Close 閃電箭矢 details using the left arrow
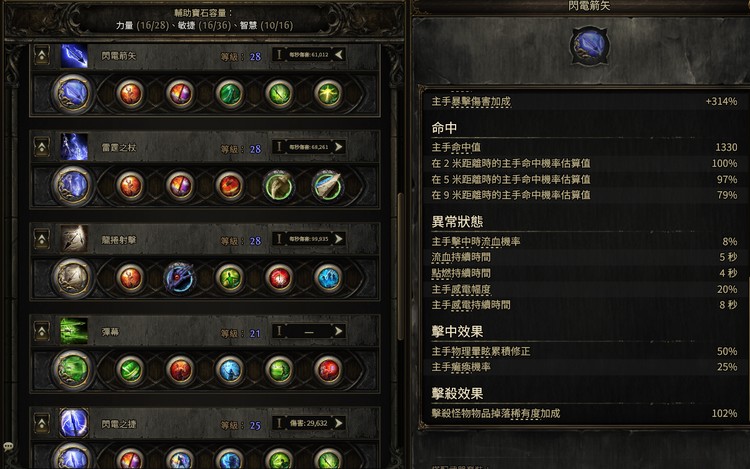Screen dimensions: 750x469 pos(339,55)
